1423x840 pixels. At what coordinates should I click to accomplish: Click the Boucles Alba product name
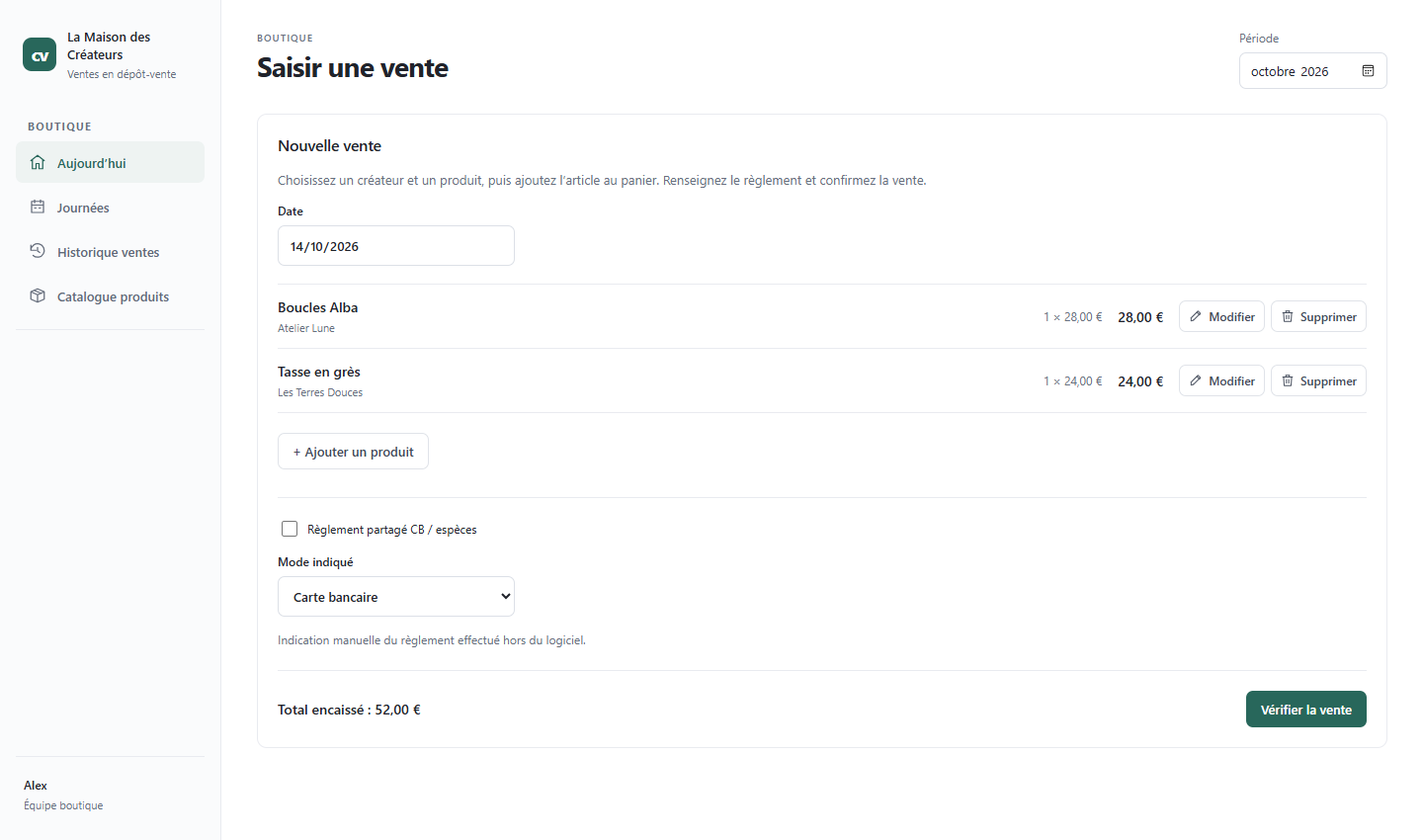(318, 307)
